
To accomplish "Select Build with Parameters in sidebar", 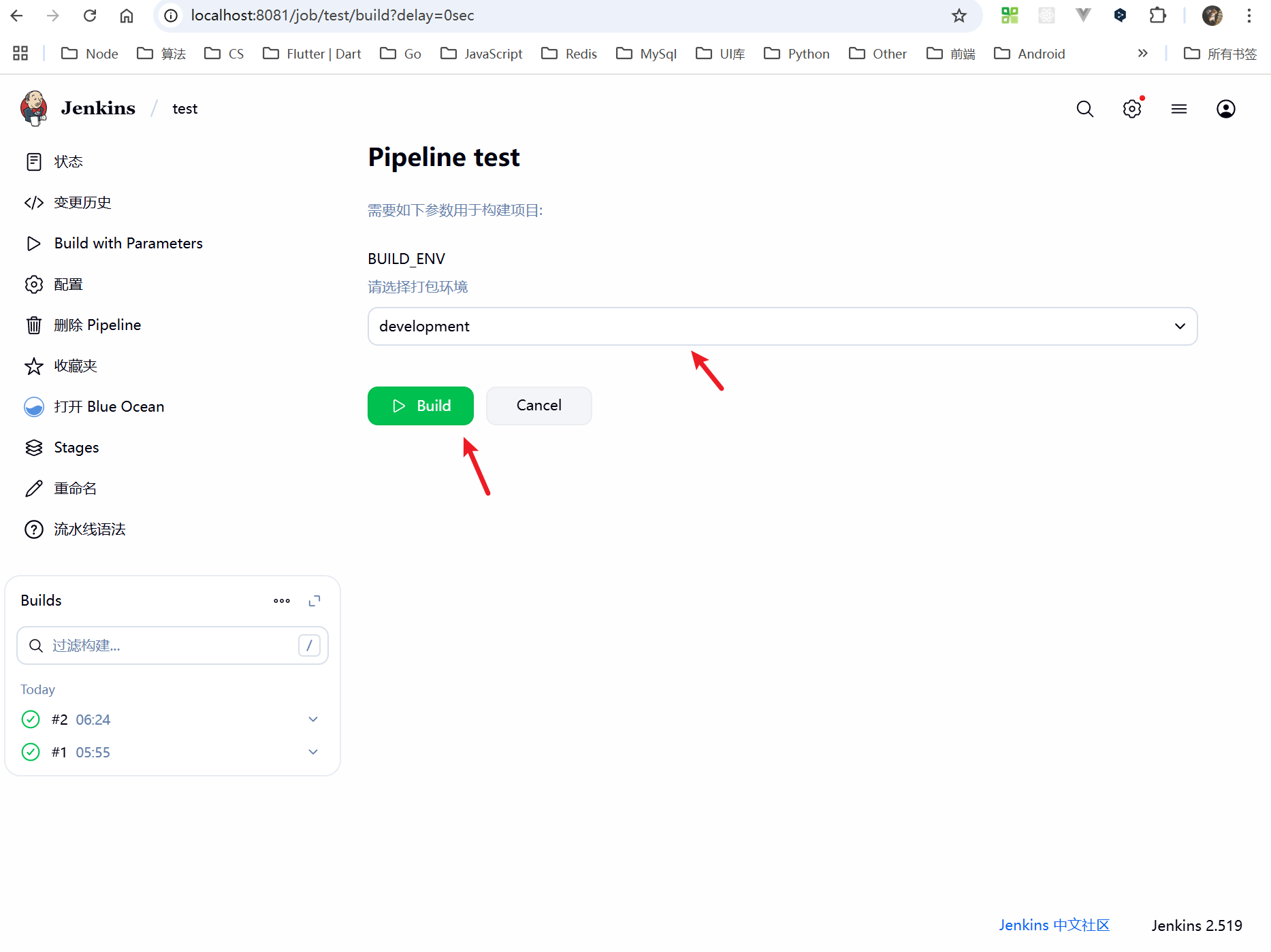I will point(128,244).
